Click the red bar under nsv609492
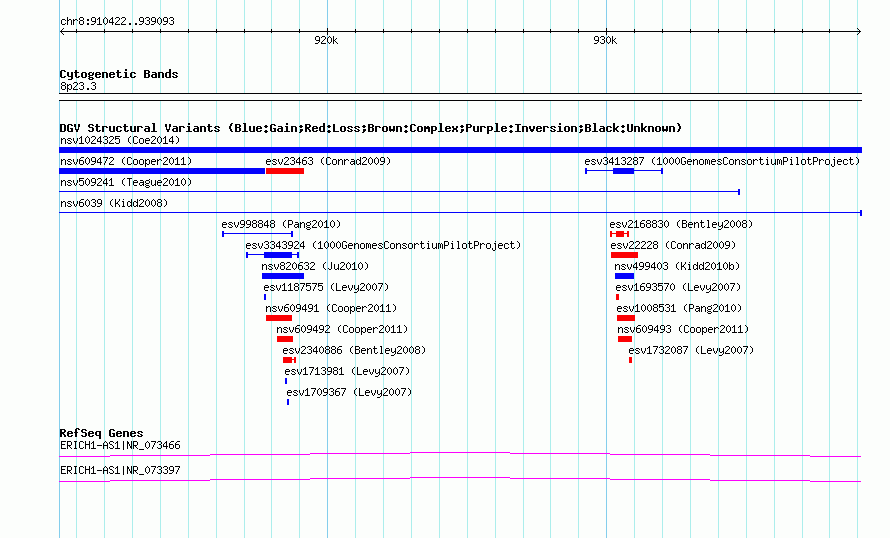Viewport: 890px width, 538px height. [285, 339]
